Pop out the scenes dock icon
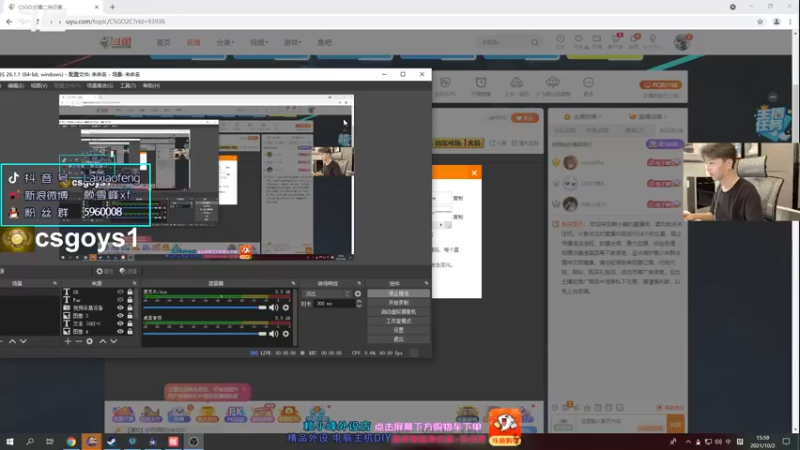 click(55, 283)
